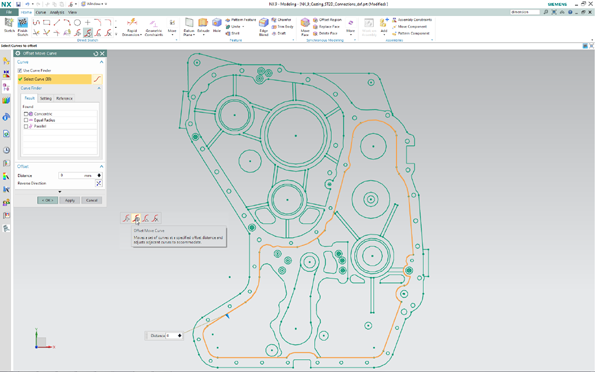Click the Apply button
The height and width of the screenshot is (372, 595).
70,200
